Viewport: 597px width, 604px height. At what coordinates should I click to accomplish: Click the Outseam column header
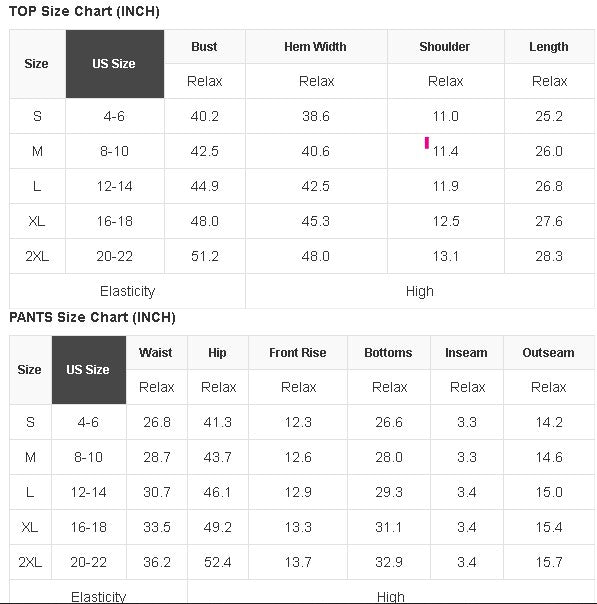549,352
